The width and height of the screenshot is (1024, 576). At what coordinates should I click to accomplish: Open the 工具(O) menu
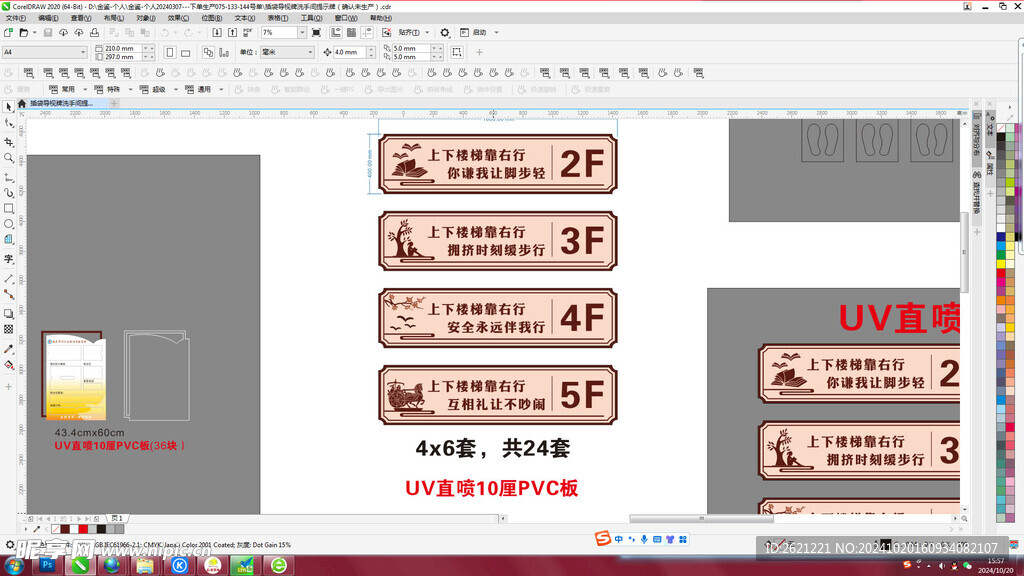[312, 18]
